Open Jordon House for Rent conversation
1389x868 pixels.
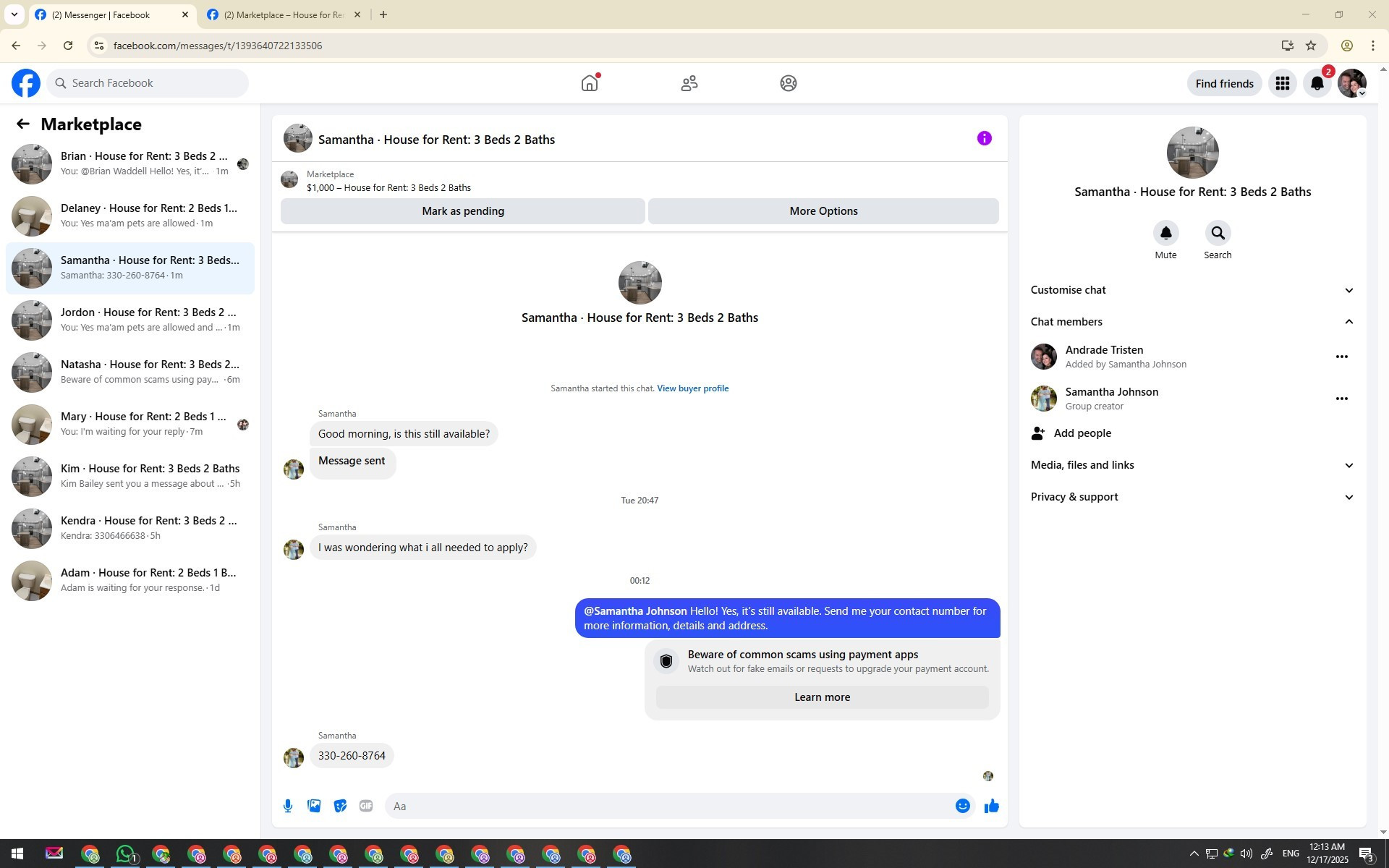coord(130,320)
